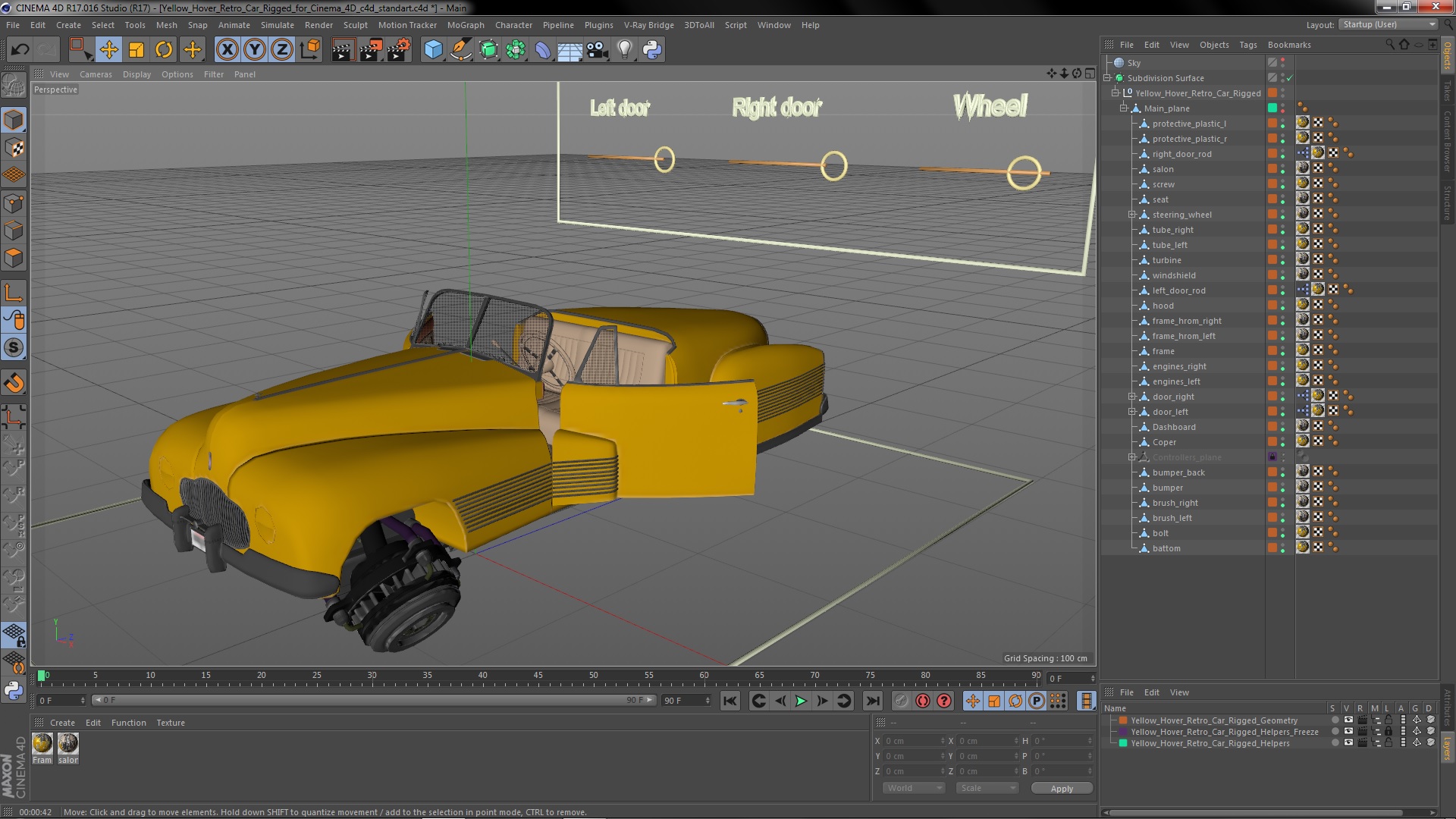This screenshot has width=1456, height=819.
Task: Select the turbine object in tree
Action: pyautogui.click(x=1166, y=260)
